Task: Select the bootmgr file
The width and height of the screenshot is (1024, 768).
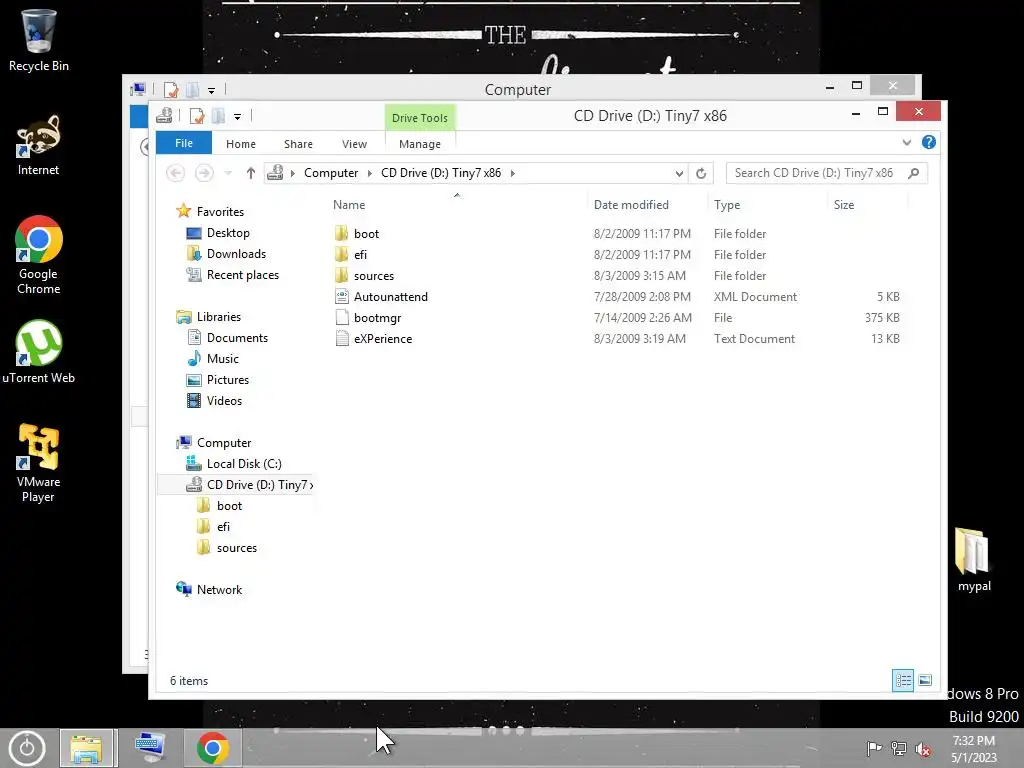Action: tap(377, 317)
